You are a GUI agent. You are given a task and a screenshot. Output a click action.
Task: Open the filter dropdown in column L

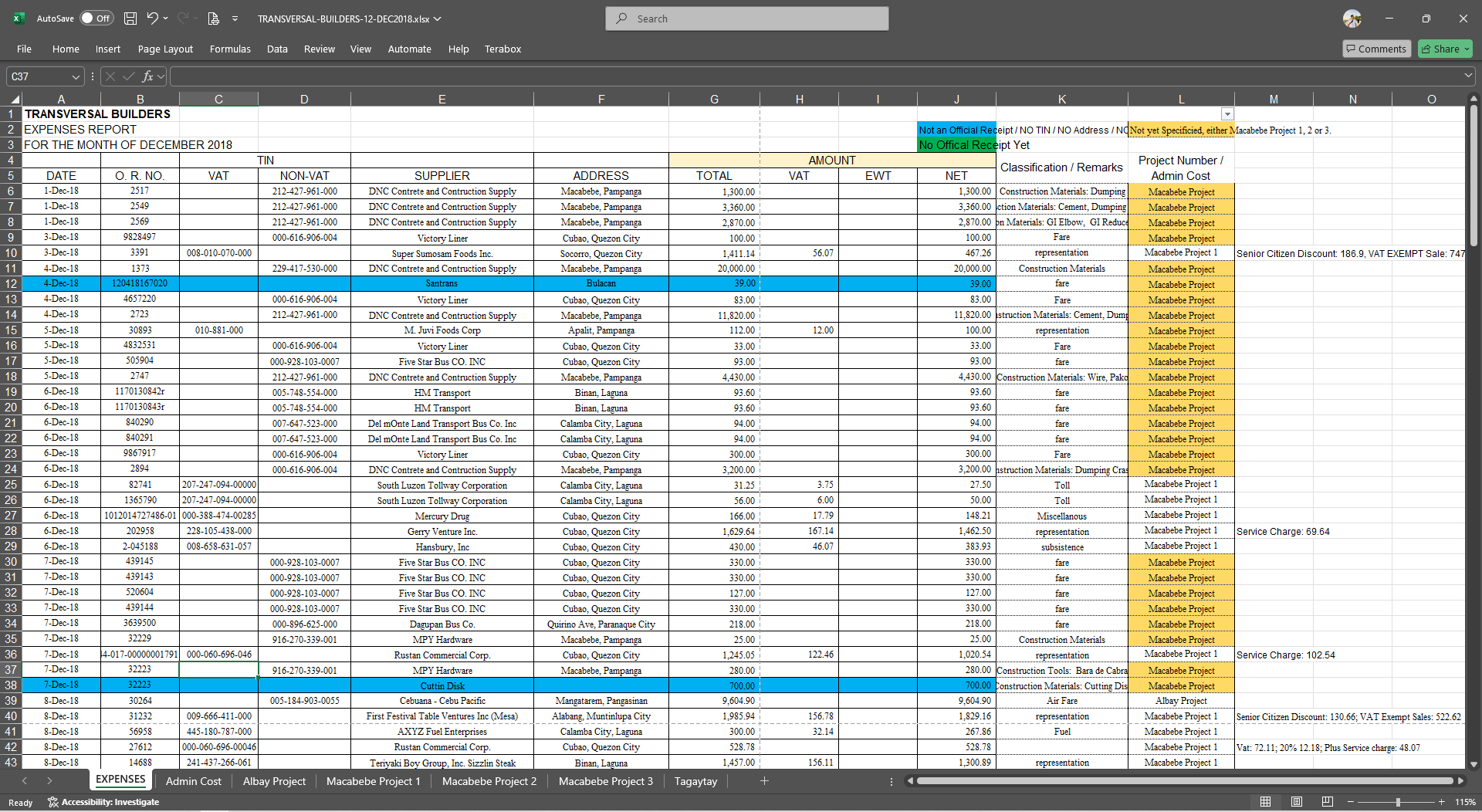1227,114
